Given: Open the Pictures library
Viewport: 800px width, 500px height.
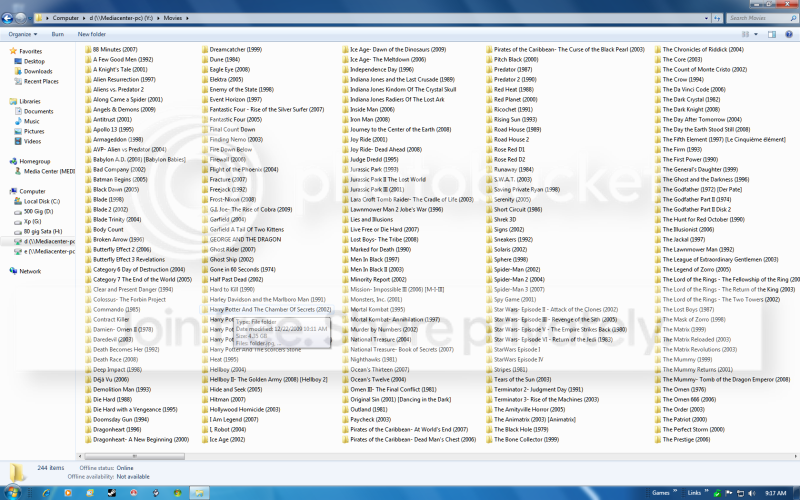Looking at the screenshot, I should [x=34, y=131].
